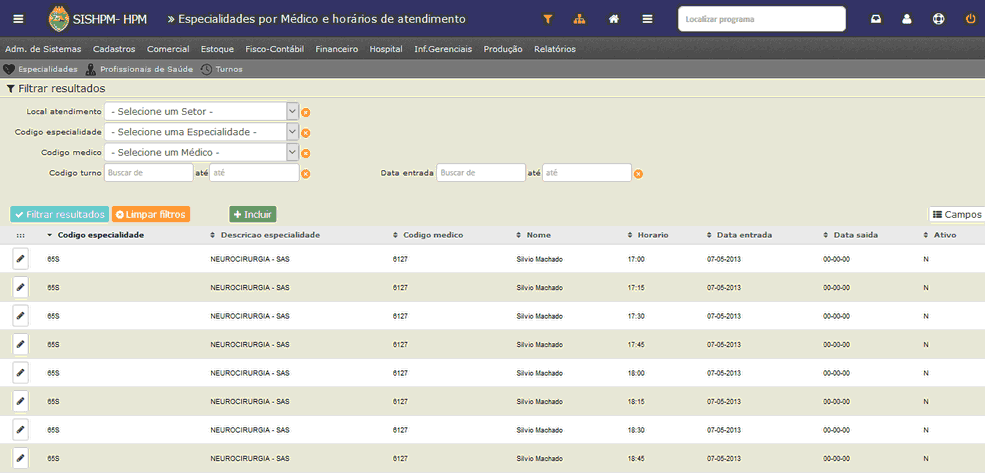Open the Codigo especialidade dropdown
The image size is (985, 475).
tap(201, 133)
